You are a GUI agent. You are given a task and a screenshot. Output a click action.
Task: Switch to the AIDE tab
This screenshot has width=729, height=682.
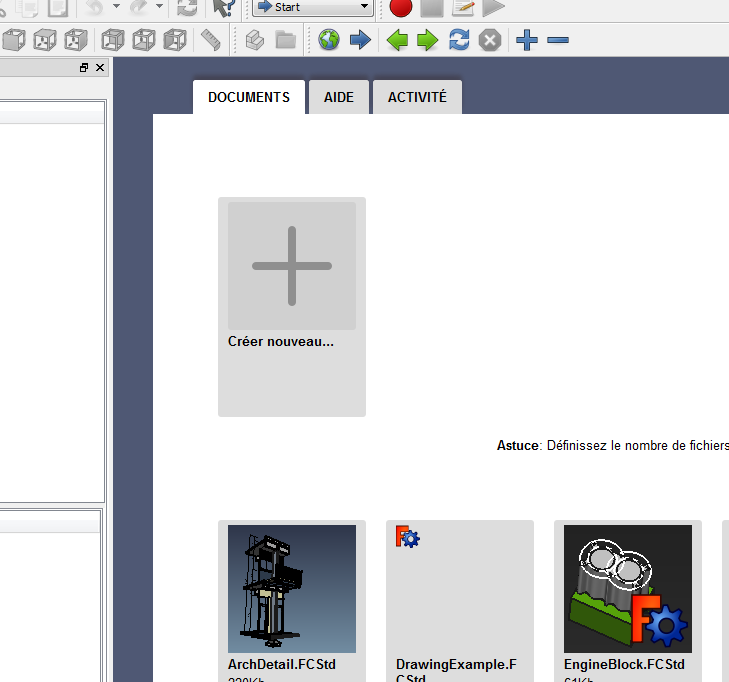[x=339, y=97]
